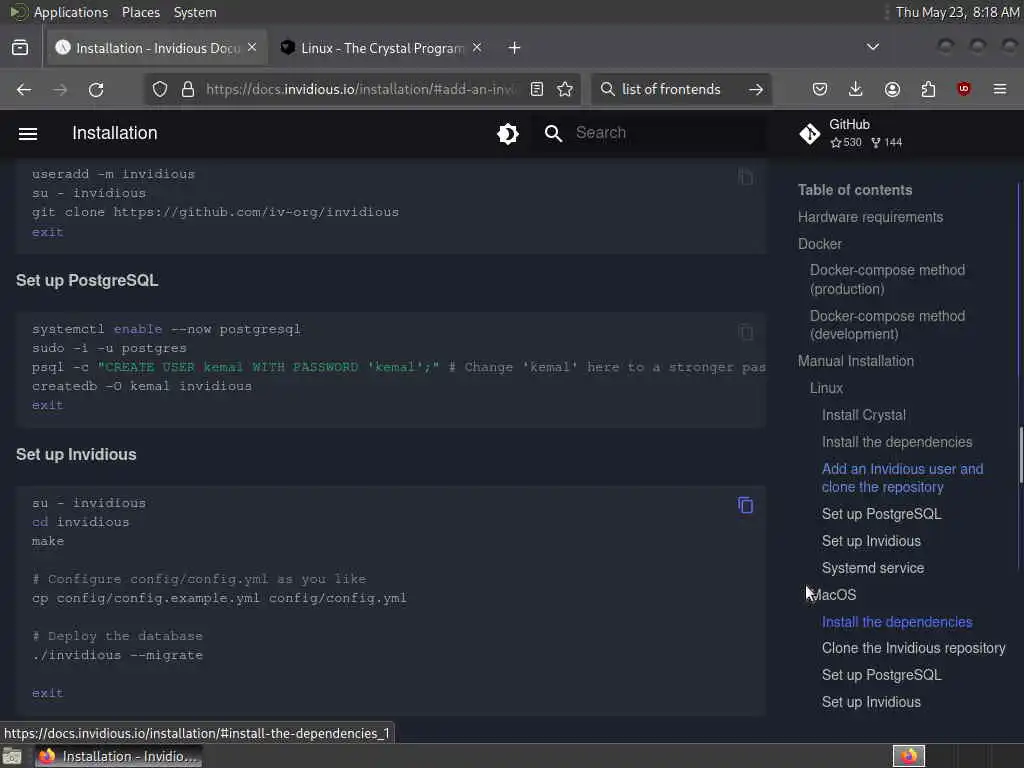Jump to Linux 'Set up PostgreSQL' contents link
The height and width of the screenshot is (768, 1024).
[881, 514]
